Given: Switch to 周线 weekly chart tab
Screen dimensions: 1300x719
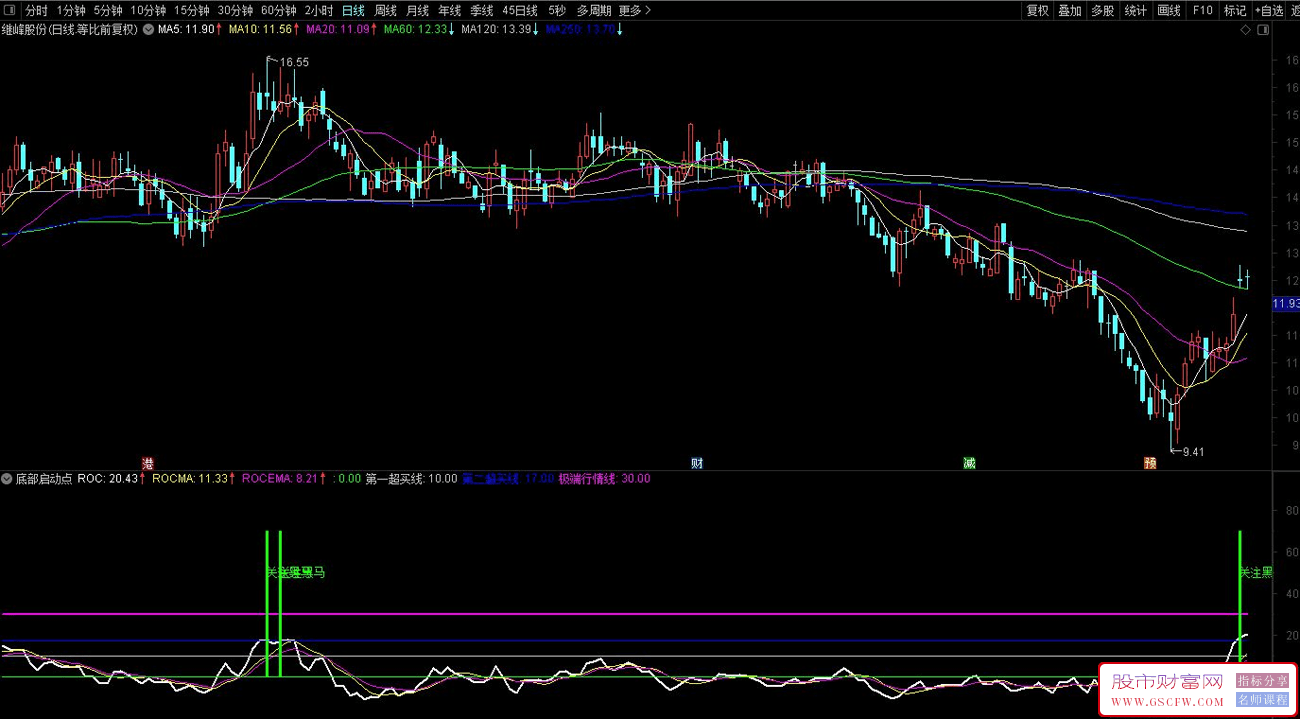Looking at the screenshot, I should (x=385, y=10).
